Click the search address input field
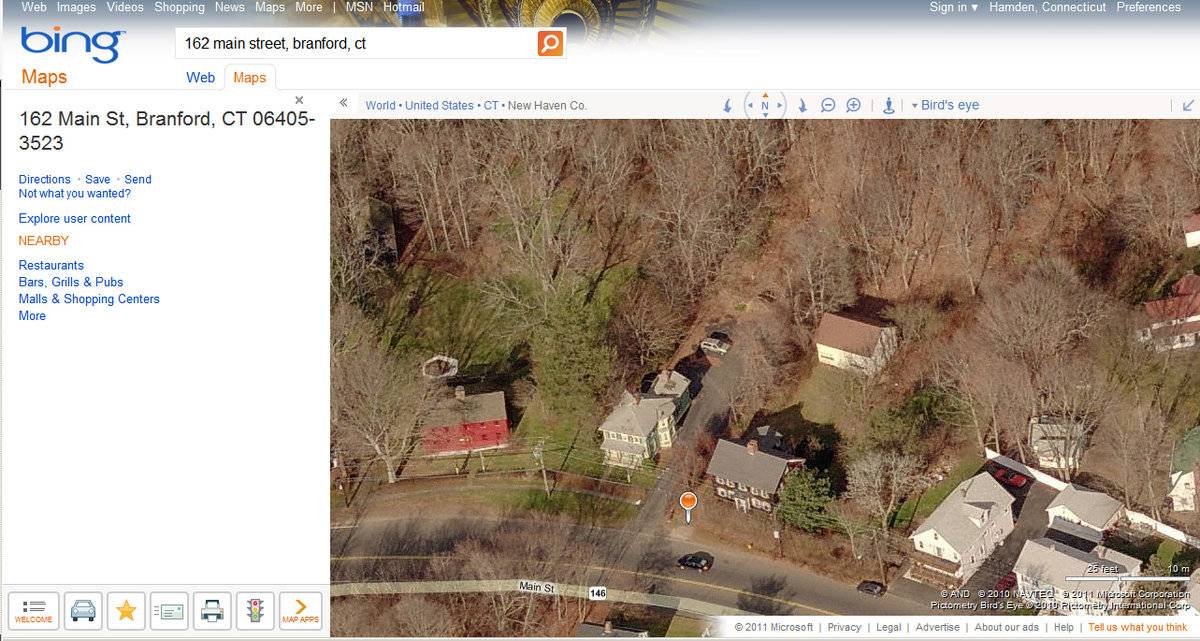This screenshot has width=1200, height=641. [x=356, y=44]
